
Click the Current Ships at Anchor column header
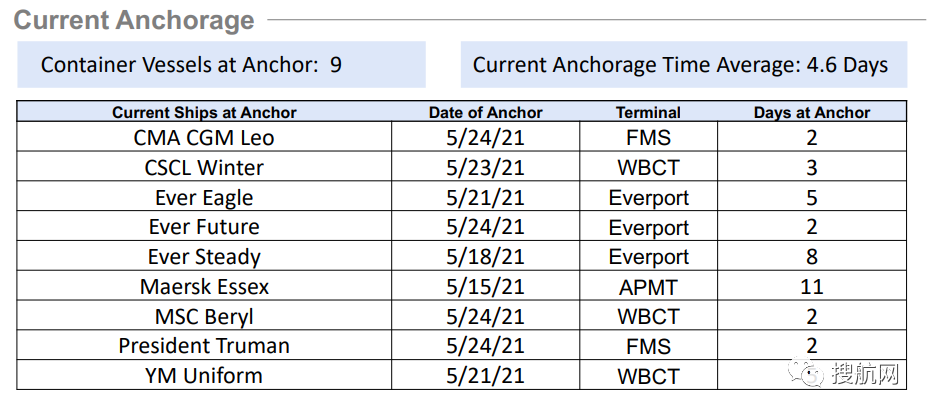point(204,113)
